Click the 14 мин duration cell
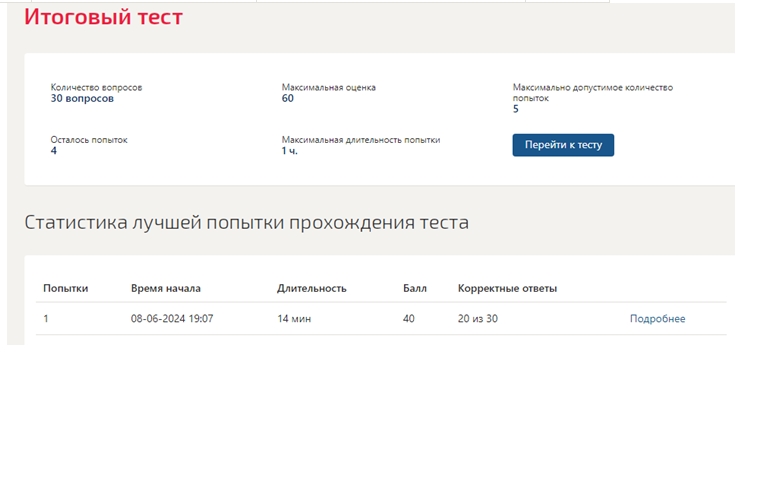Screen dimensions: 764x494 coord(294,319)
